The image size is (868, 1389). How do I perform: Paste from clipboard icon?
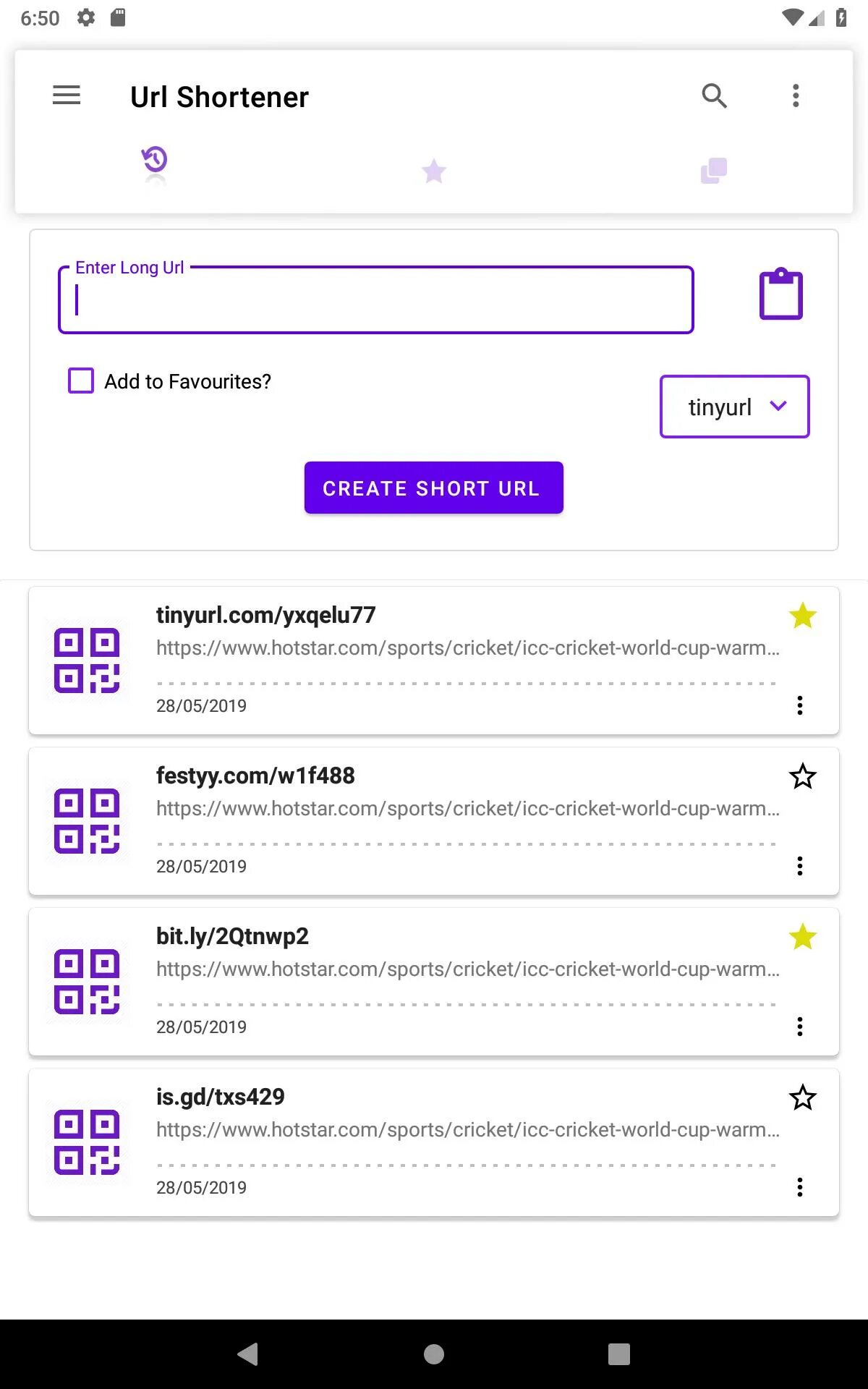pyautogui.click(x=780, y=294)
